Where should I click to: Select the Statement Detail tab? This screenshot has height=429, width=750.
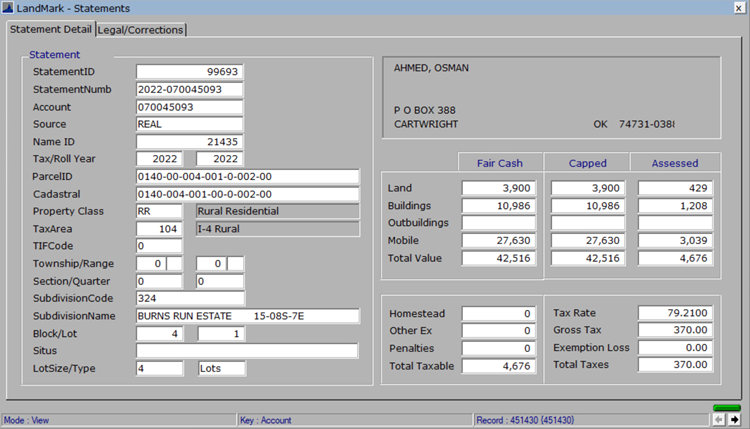tap(51, 29)
